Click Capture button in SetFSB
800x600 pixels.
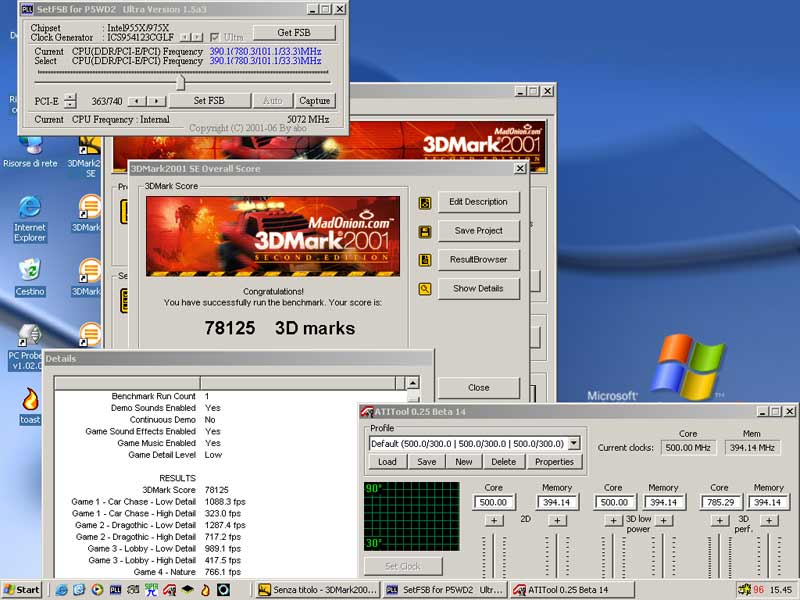click(x=314, y=101)
